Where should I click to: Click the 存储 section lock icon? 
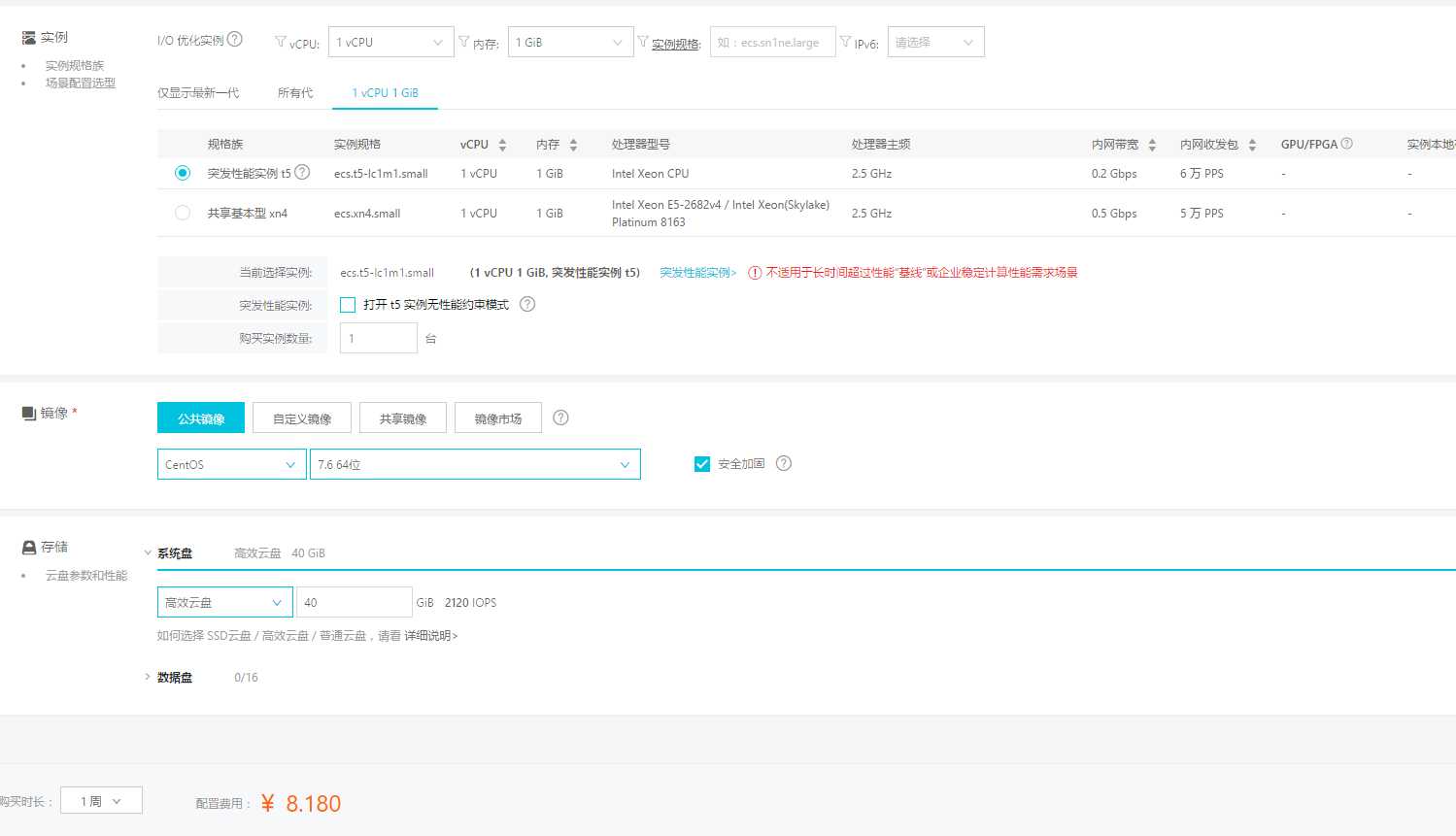point(29,547)
